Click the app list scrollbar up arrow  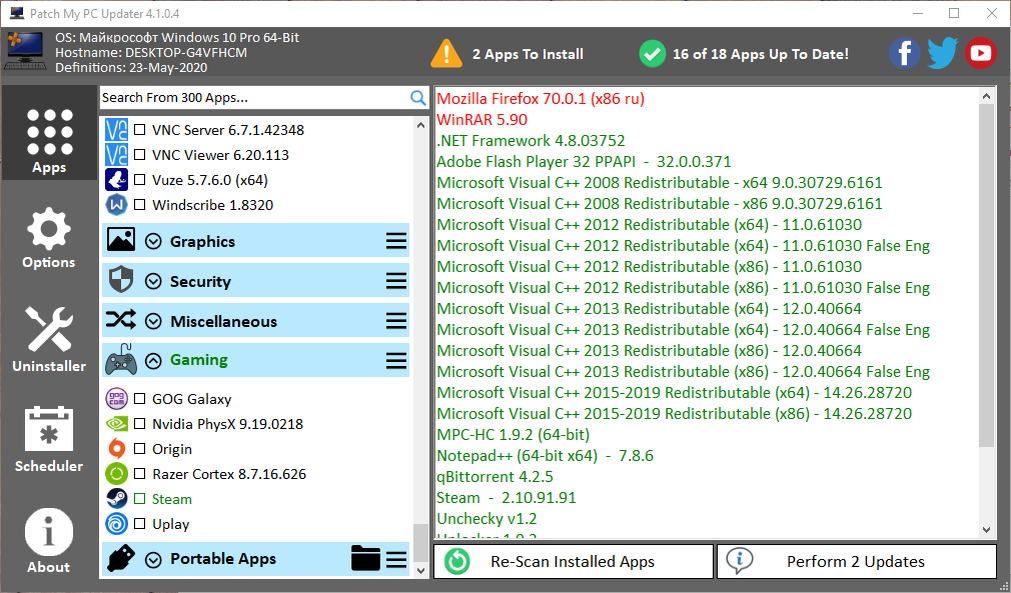(x=420, y=125)
